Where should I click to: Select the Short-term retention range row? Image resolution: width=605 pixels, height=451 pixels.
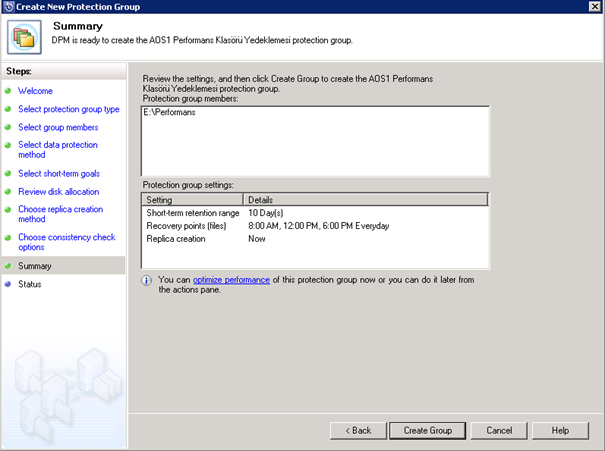coord(193,213)
